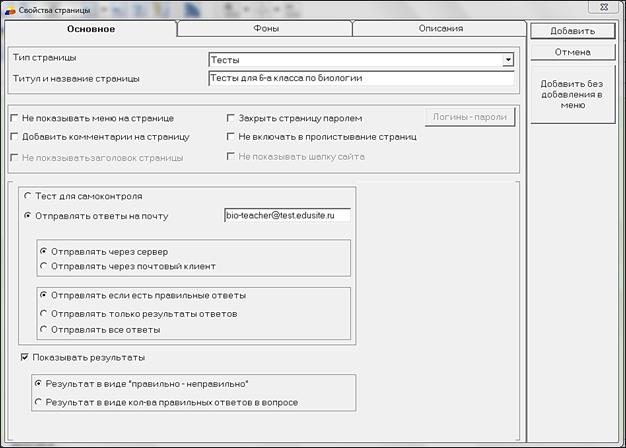Screen dimensions: 626x448
Task: Pick 'Результат в виде кол-ва правильных ответов'
Action: coord(39,402)
